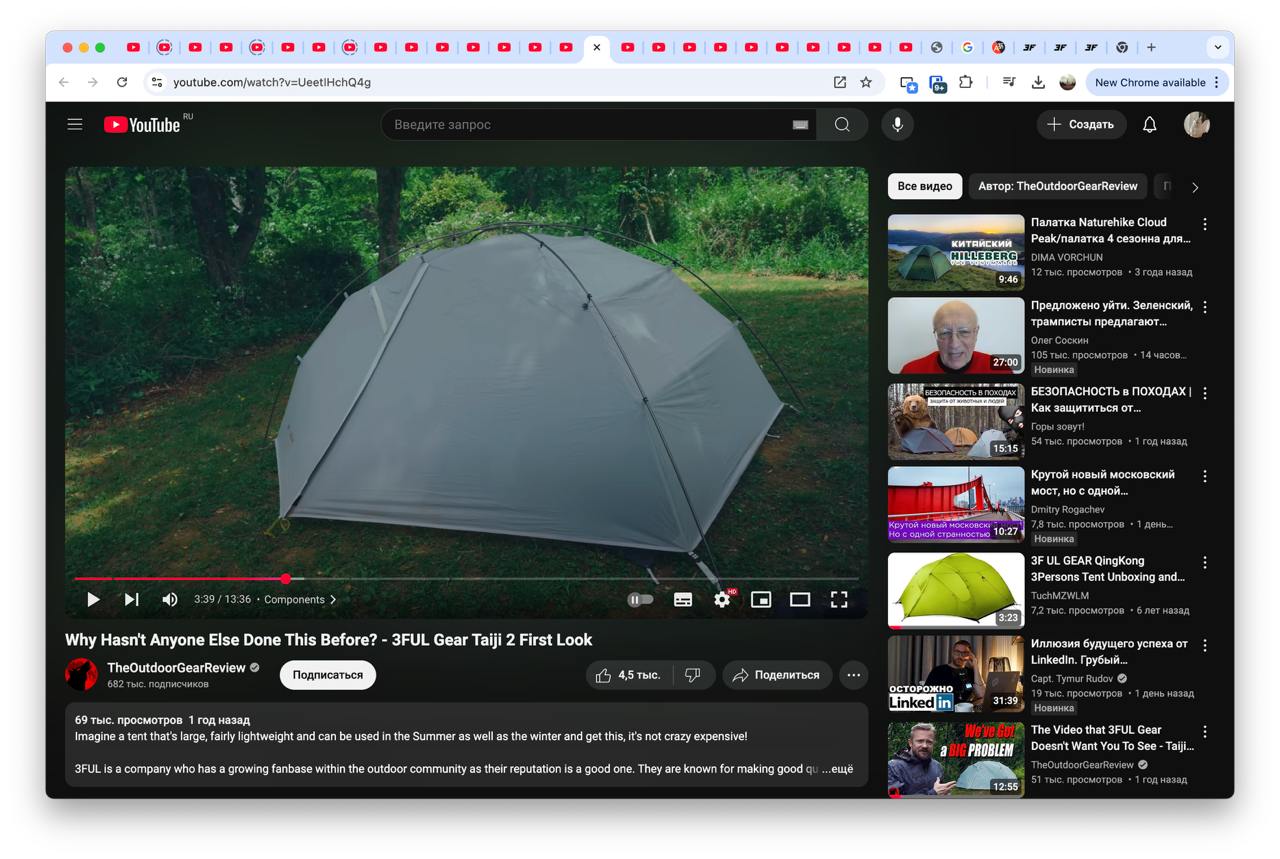1280x859 pixels.
Task: Select the Автор: TheOutdoorGearReview chip
Action: point(1057,186)
